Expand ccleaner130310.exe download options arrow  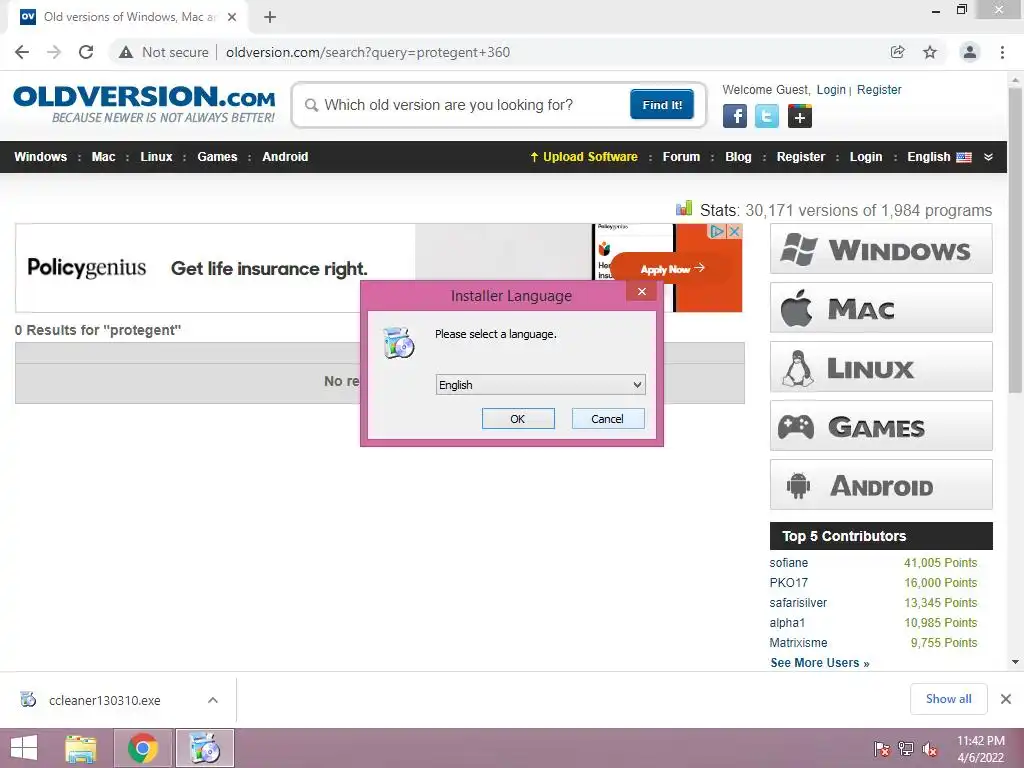212,700
